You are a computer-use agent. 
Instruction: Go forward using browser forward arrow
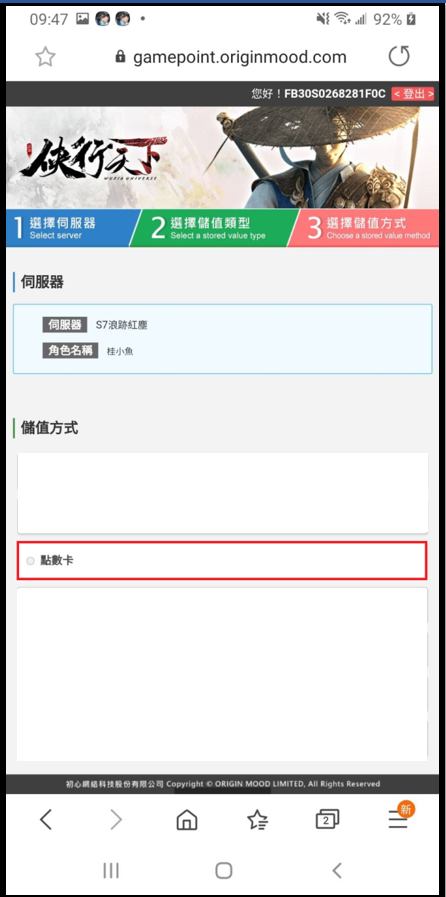click(x=116, y=820)
